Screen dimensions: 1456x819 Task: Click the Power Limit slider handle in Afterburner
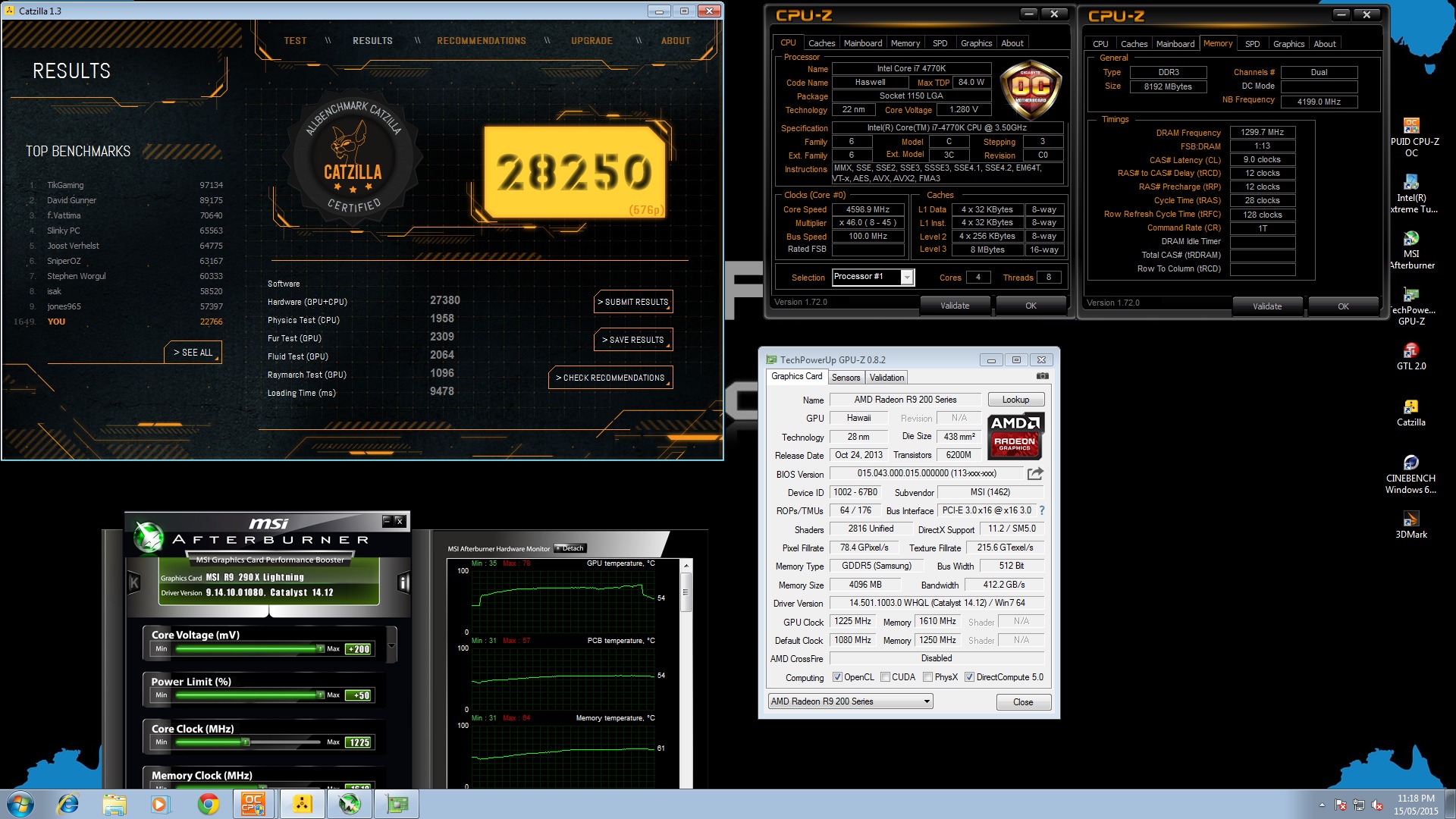[x=321, y=695]
